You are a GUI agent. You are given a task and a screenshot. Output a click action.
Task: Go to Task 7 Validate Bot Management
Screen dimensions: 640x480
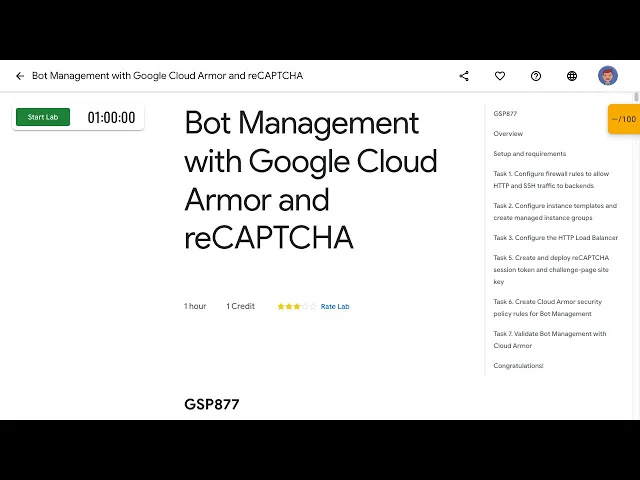[549, 340]
